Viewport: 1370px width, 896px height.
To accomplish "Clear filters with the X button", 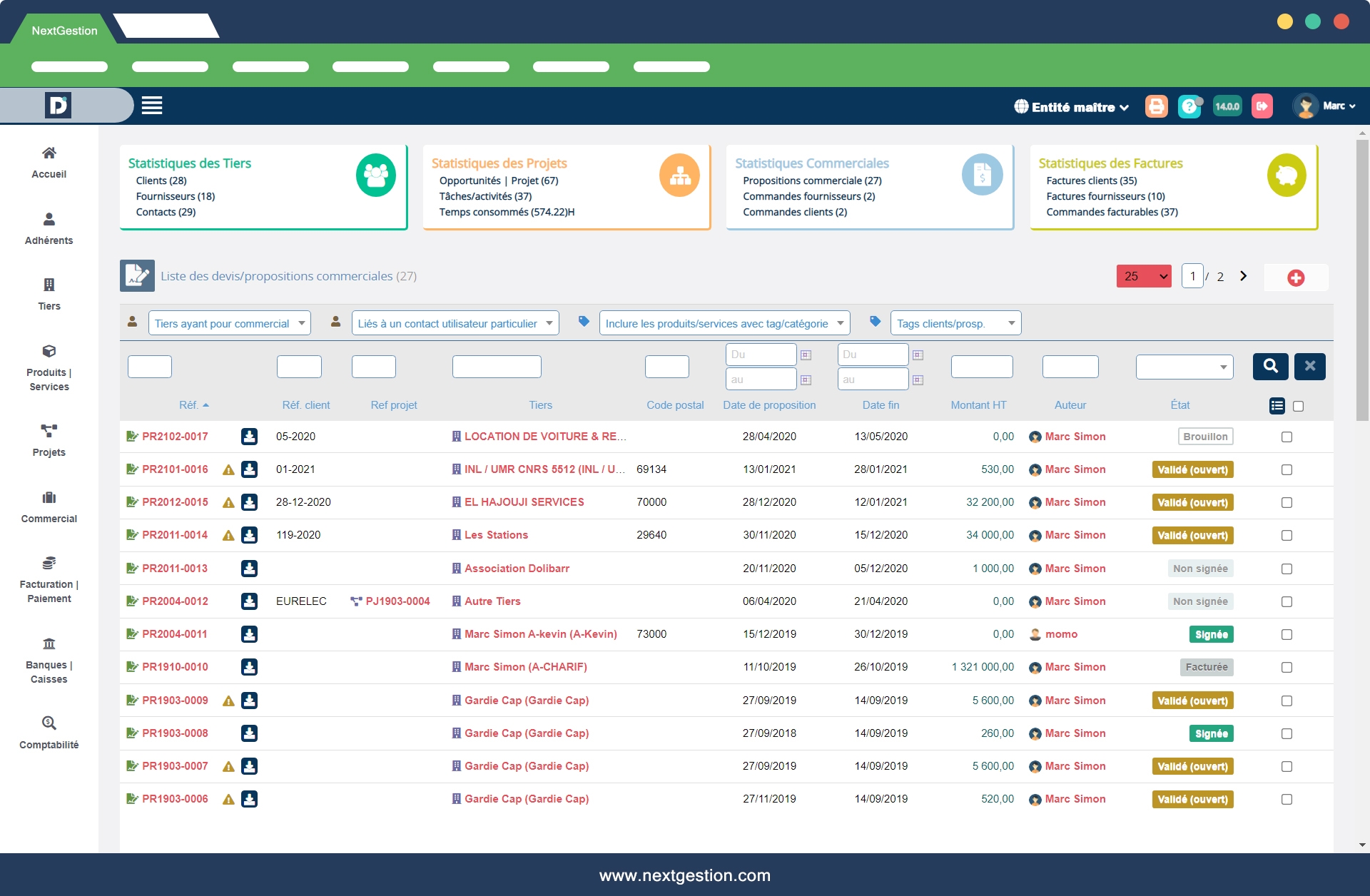I will pyautogui.click(x=1309, y=366).
